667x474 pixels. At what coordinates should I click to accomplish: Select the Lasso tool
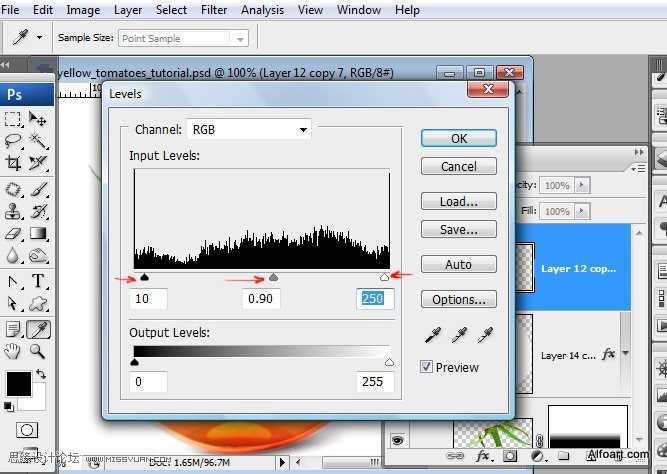(x=13, y=140)
